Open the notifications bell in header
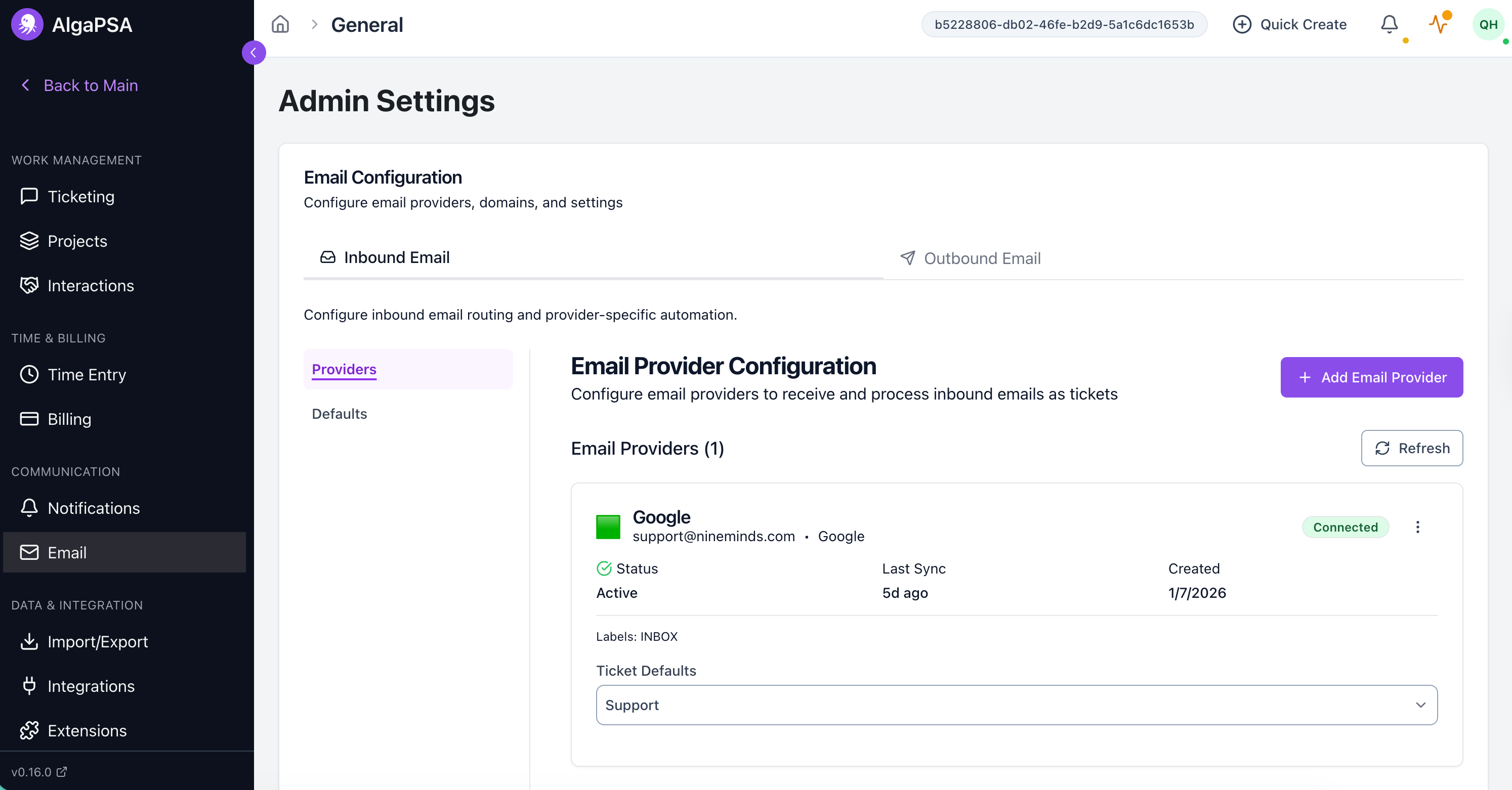The width and height of the screenshot is (1512, 790). point(1389,24)
